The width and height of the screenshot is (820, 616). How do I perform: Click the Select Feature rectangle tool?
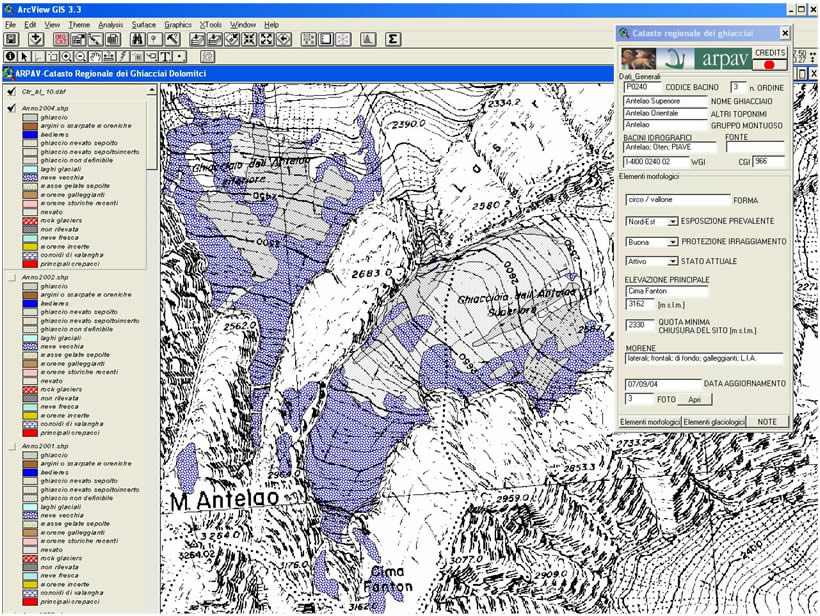pos(52,56)
